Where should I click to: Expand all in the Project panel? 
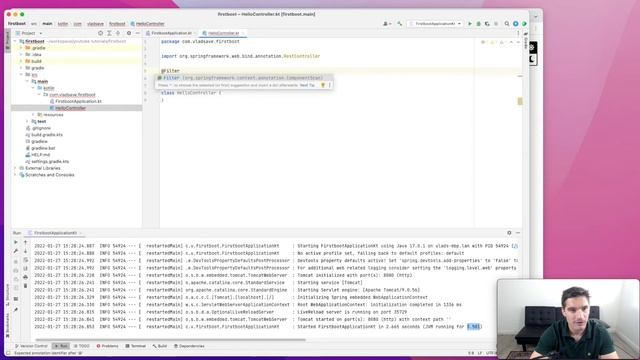pyautogui.click(x=109, y=33)
